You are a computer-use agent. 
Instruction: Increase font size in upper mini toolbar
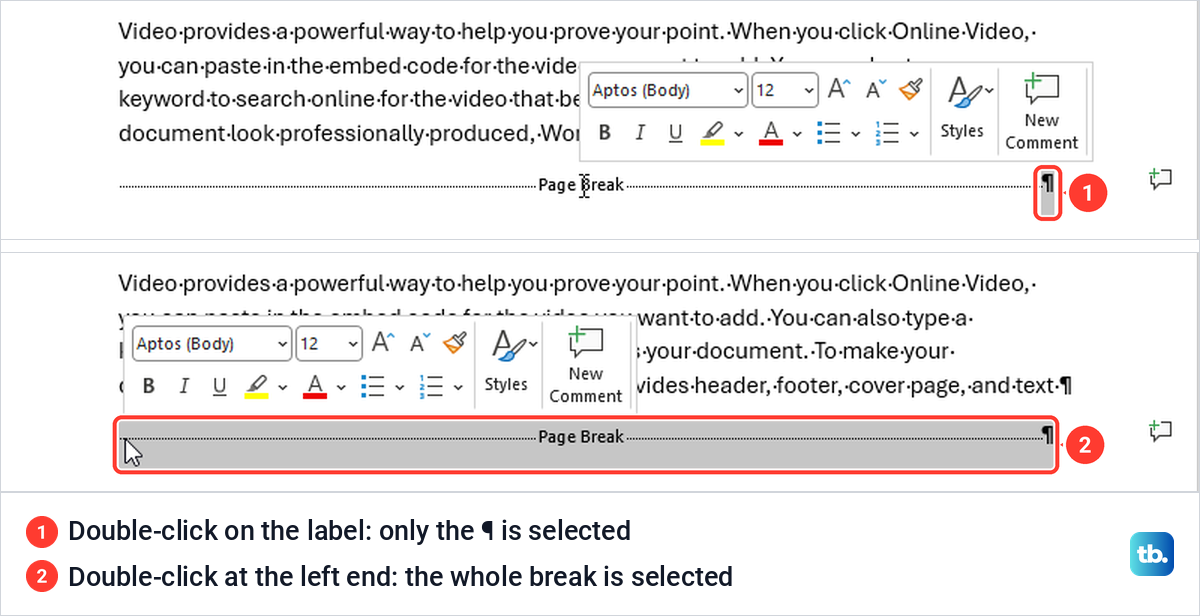tap(838, 90)
